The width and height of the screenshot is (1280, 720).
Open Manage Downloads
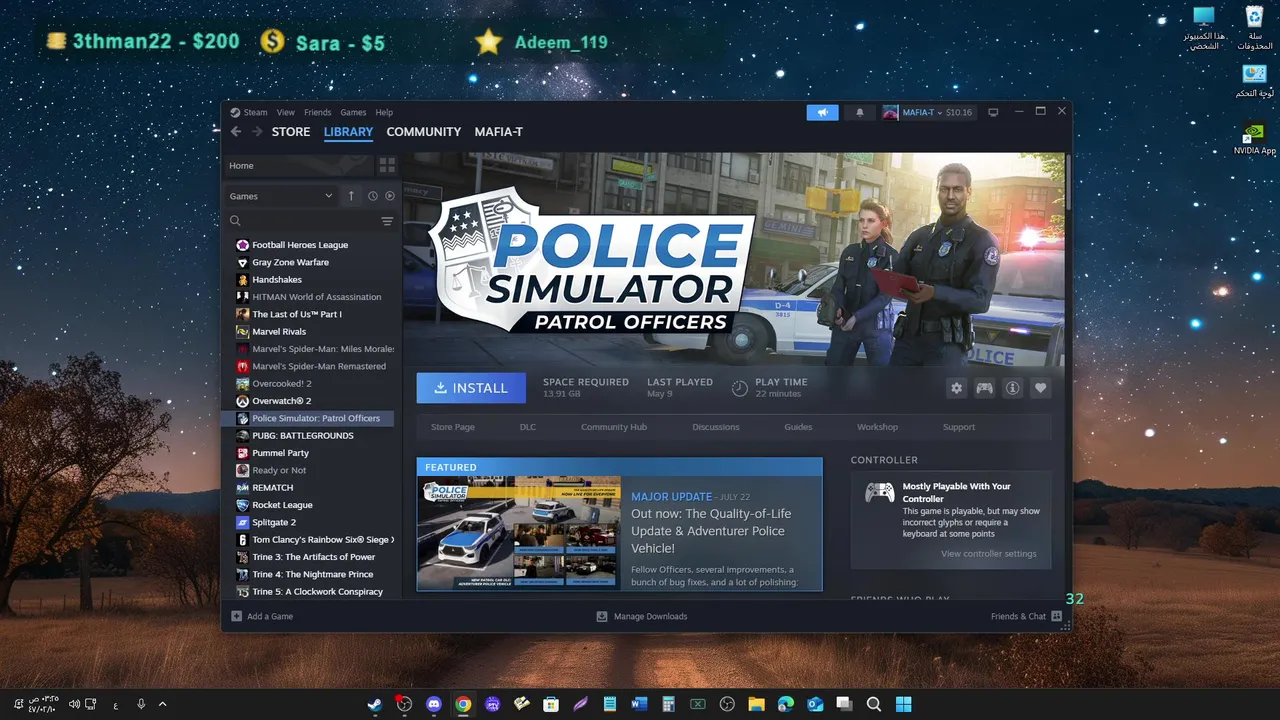(642, 616)
